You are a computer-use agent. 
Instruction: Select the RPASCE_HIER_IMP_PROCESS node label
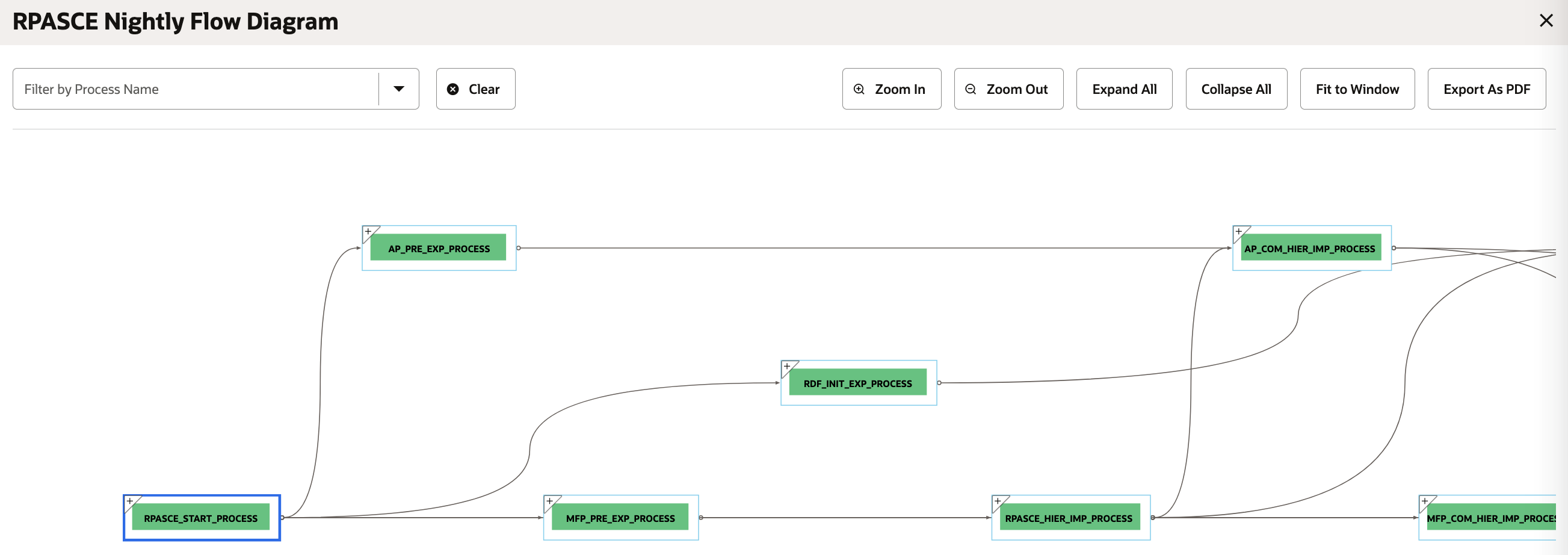1069,518
